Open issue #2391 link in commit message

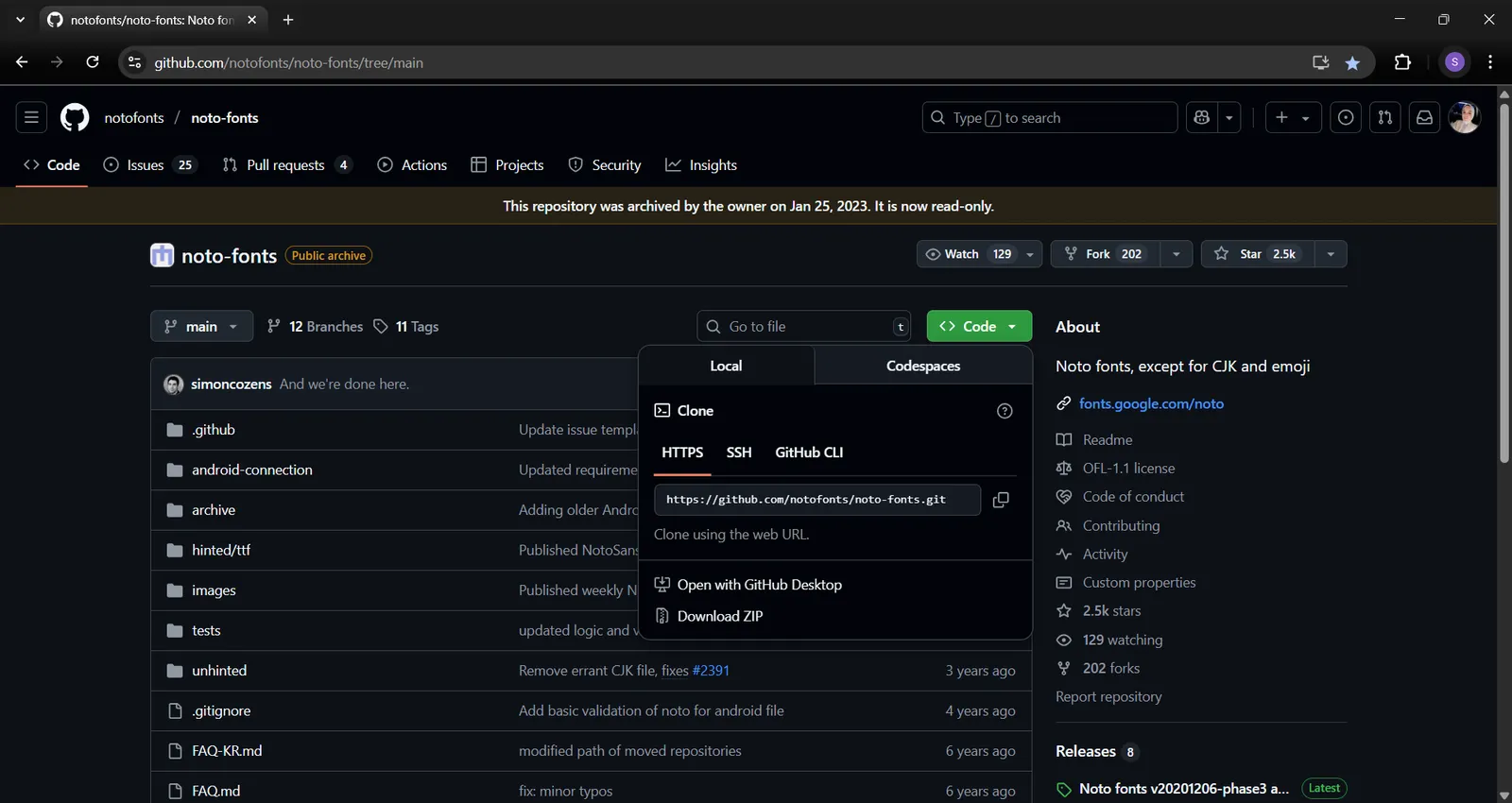711,671
